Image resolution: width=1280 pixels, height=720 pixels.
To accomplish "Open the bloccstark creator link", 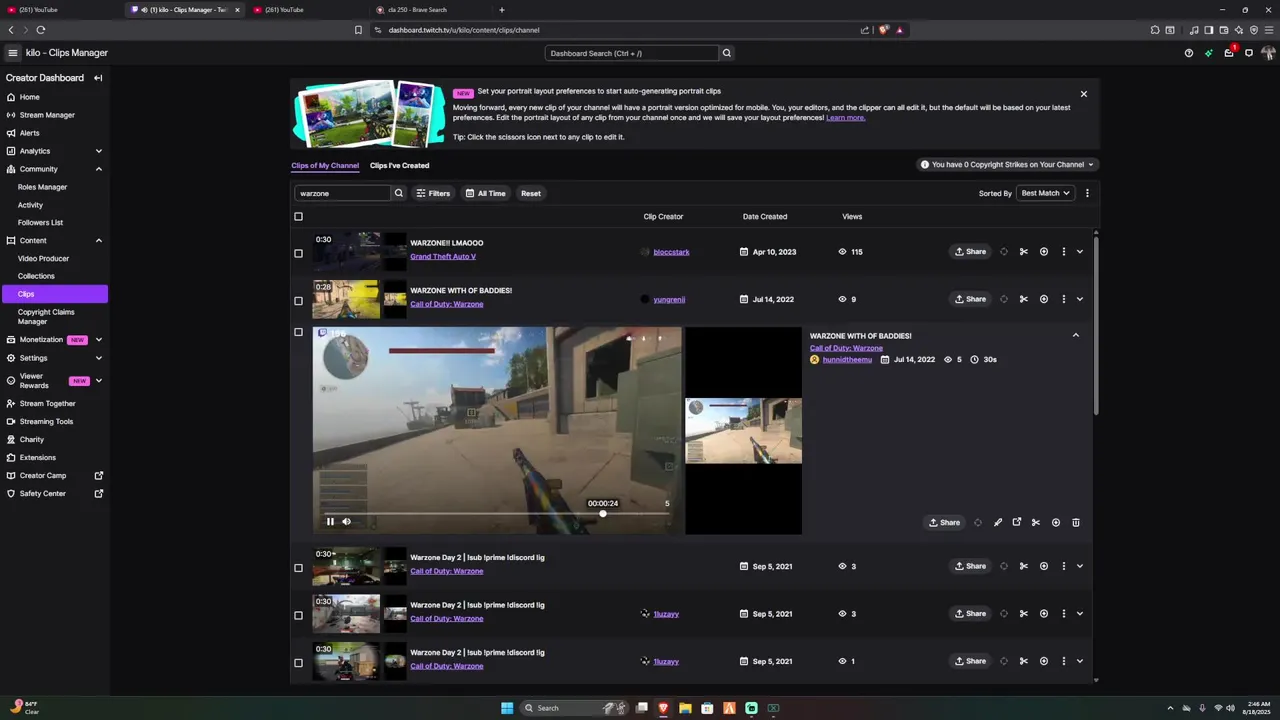I will [671, 252].
